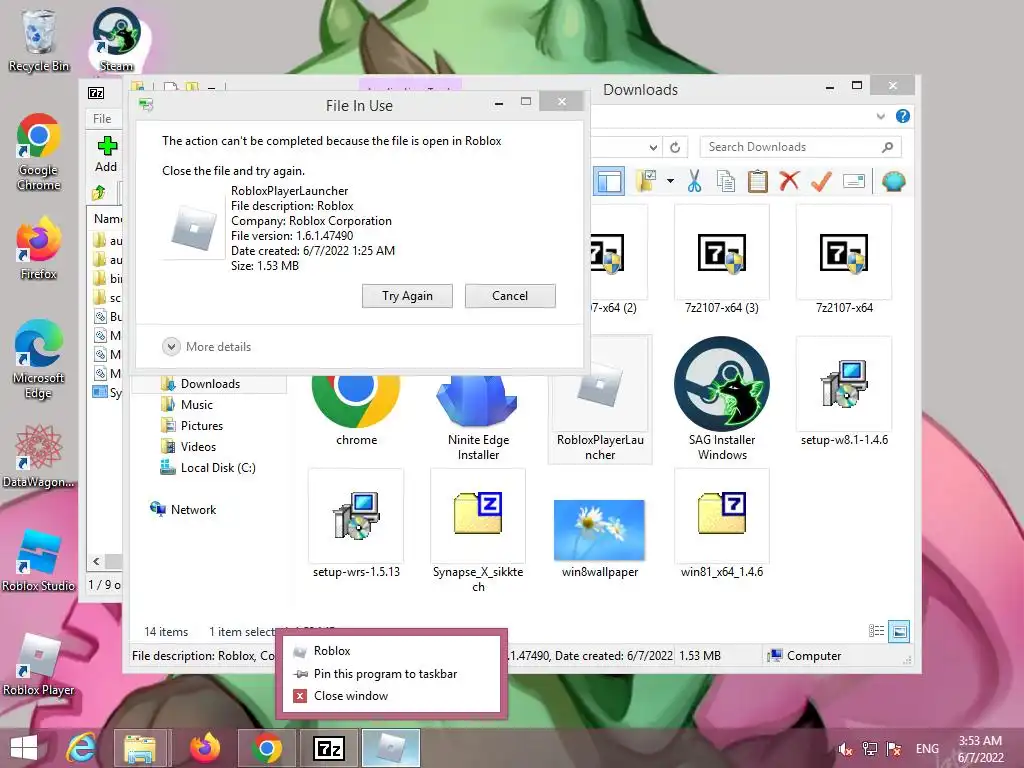Screen dimensions: 1024x768
Task: Open Pictures in the navigation pane
Action: (x=202, y=426)
